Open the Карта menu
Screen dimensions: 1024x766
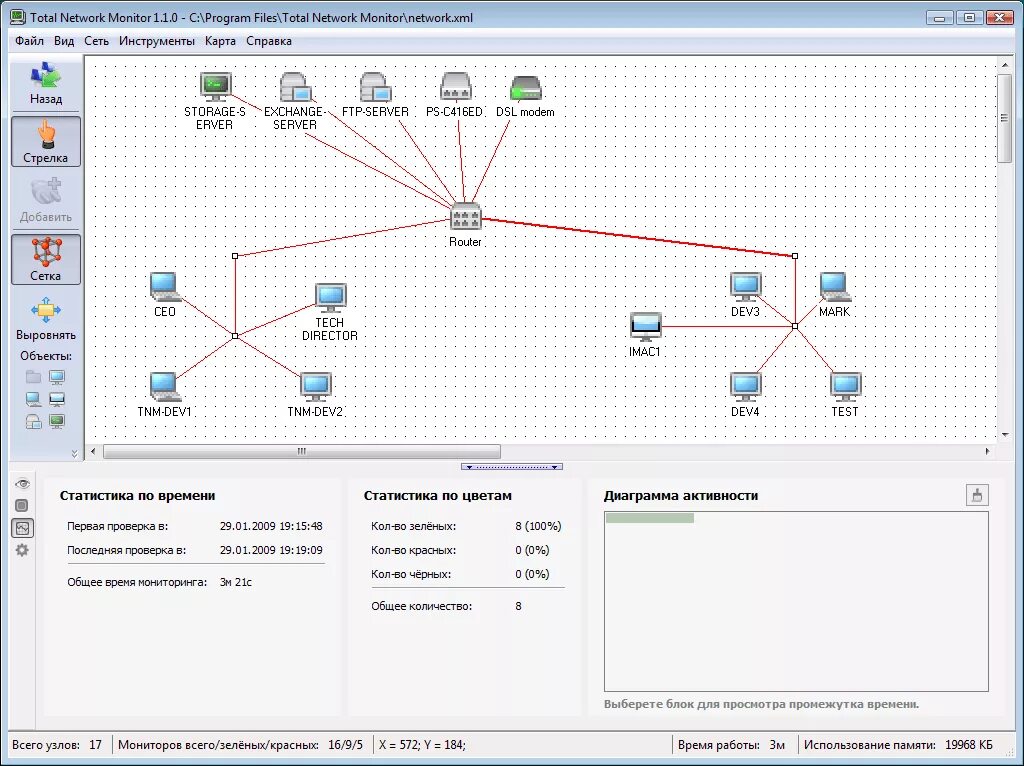(220, 41)
